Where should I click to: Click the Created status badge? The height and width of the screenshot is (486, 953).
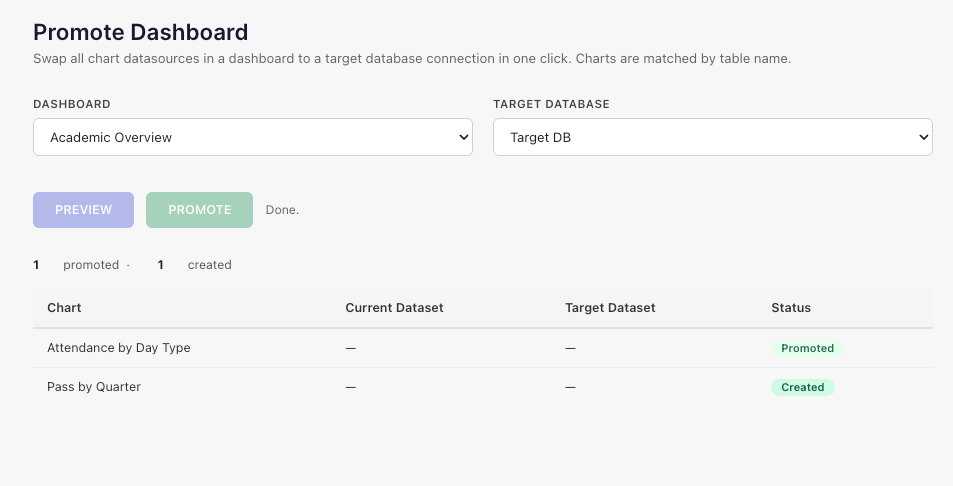[803, 388]
